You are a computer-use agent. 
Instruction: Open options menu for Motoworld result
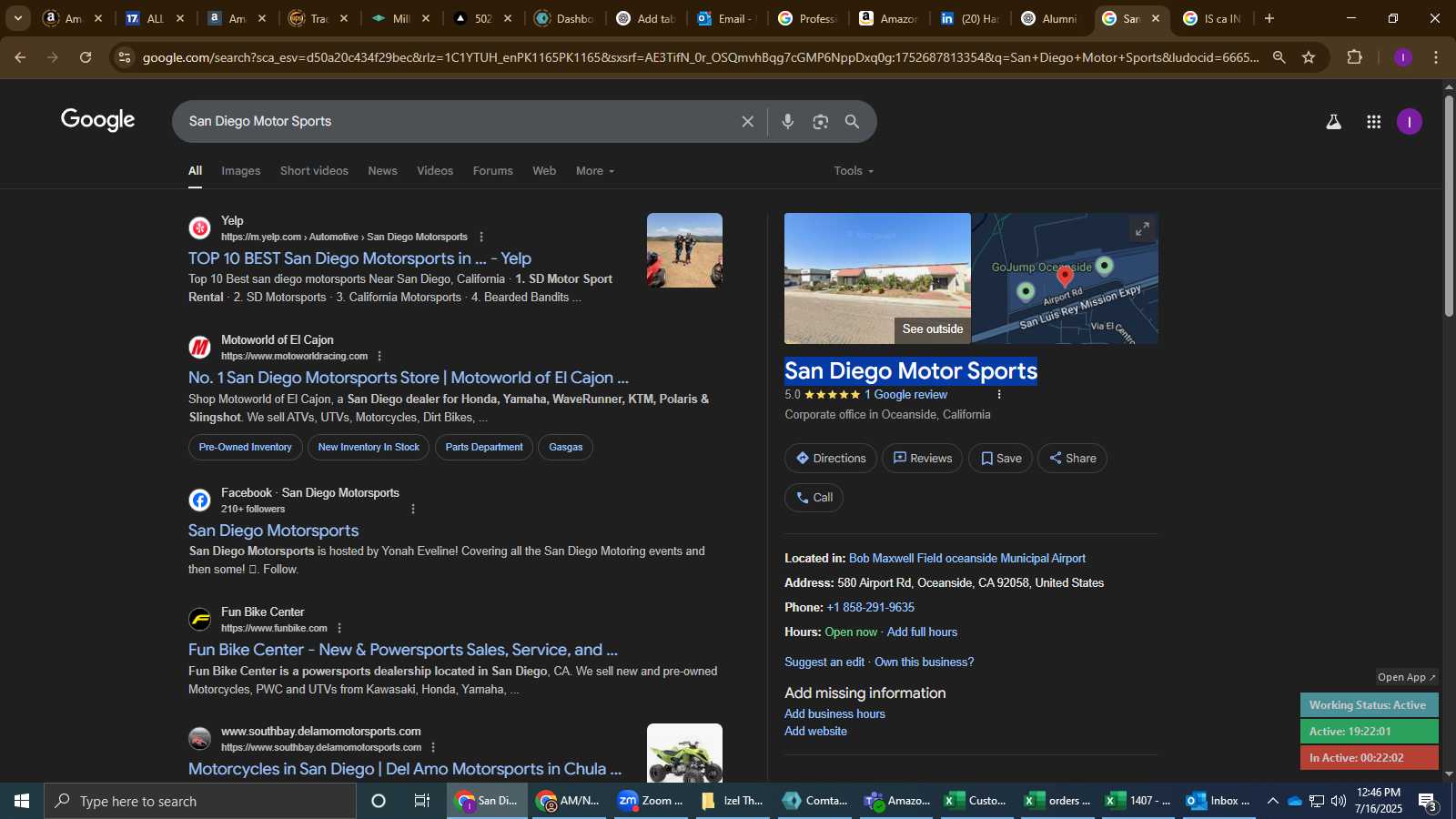pos(379,356)
